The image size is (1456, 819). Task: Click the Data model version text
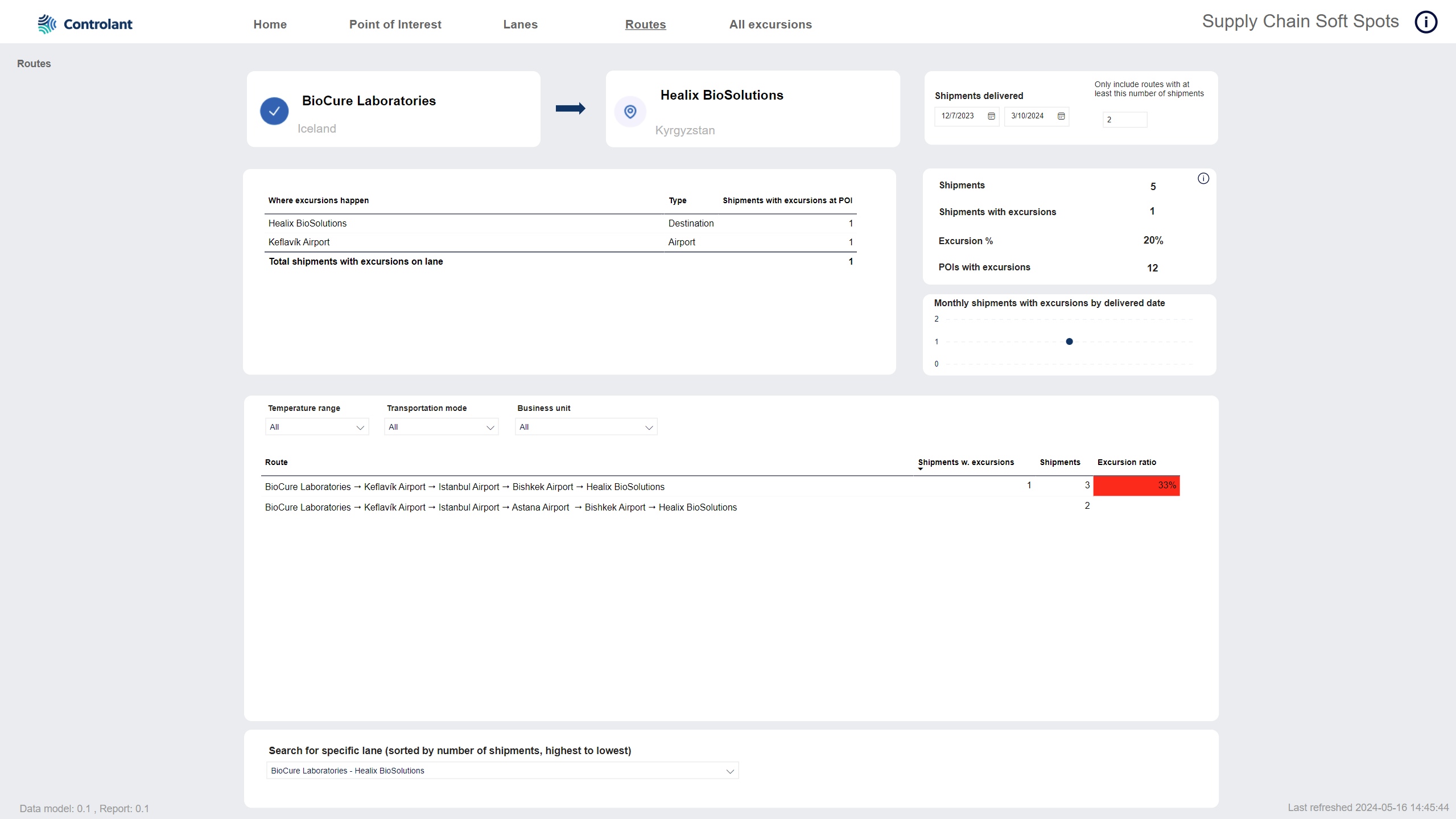click(84, 809)
